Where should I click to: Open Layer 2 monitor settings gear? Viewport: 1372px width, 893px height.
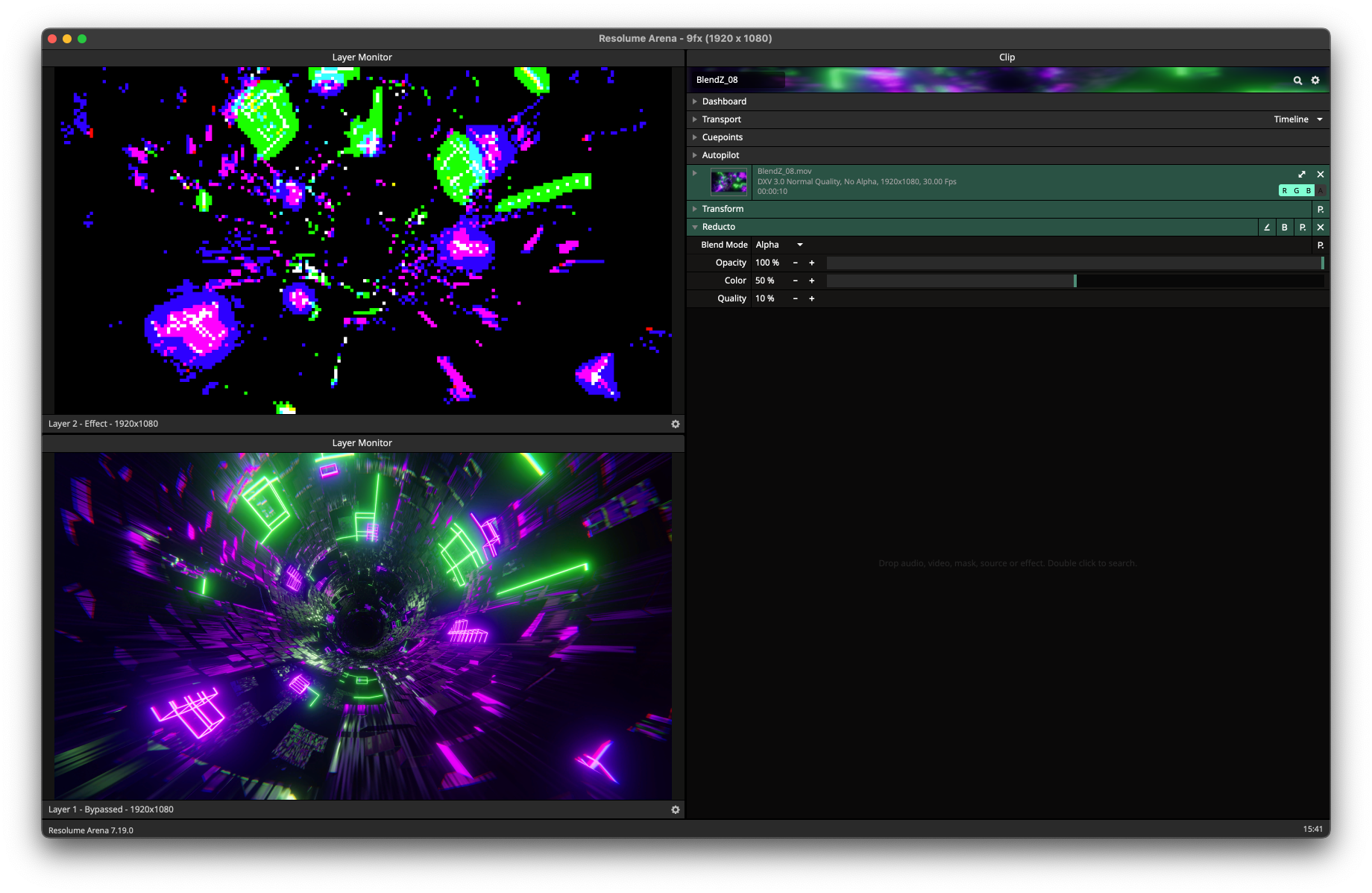click(676, 424)
